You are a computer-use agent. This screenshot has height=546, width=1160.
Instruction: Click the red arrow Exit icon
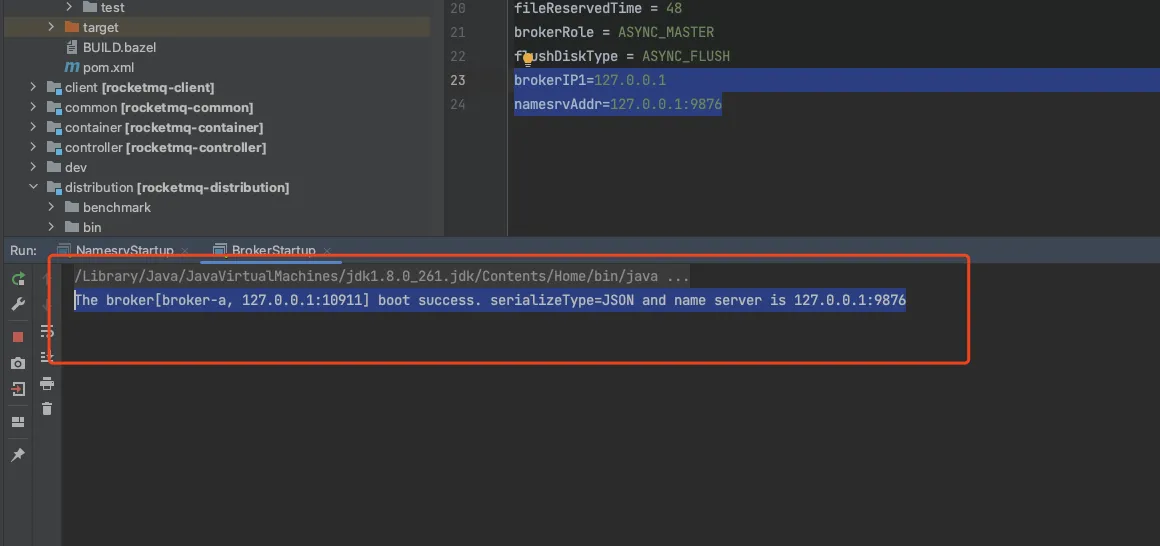[x=18, y=390]
